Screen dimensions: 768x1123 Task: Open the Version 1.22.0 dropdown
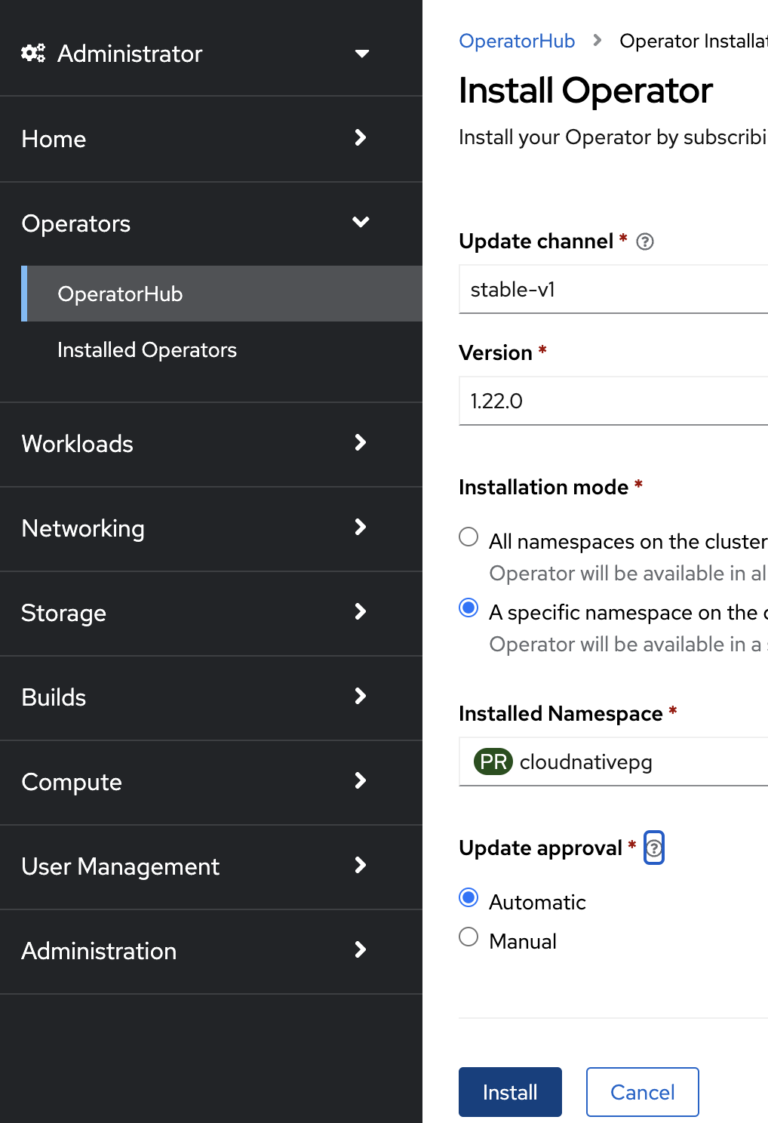point(612,402)
